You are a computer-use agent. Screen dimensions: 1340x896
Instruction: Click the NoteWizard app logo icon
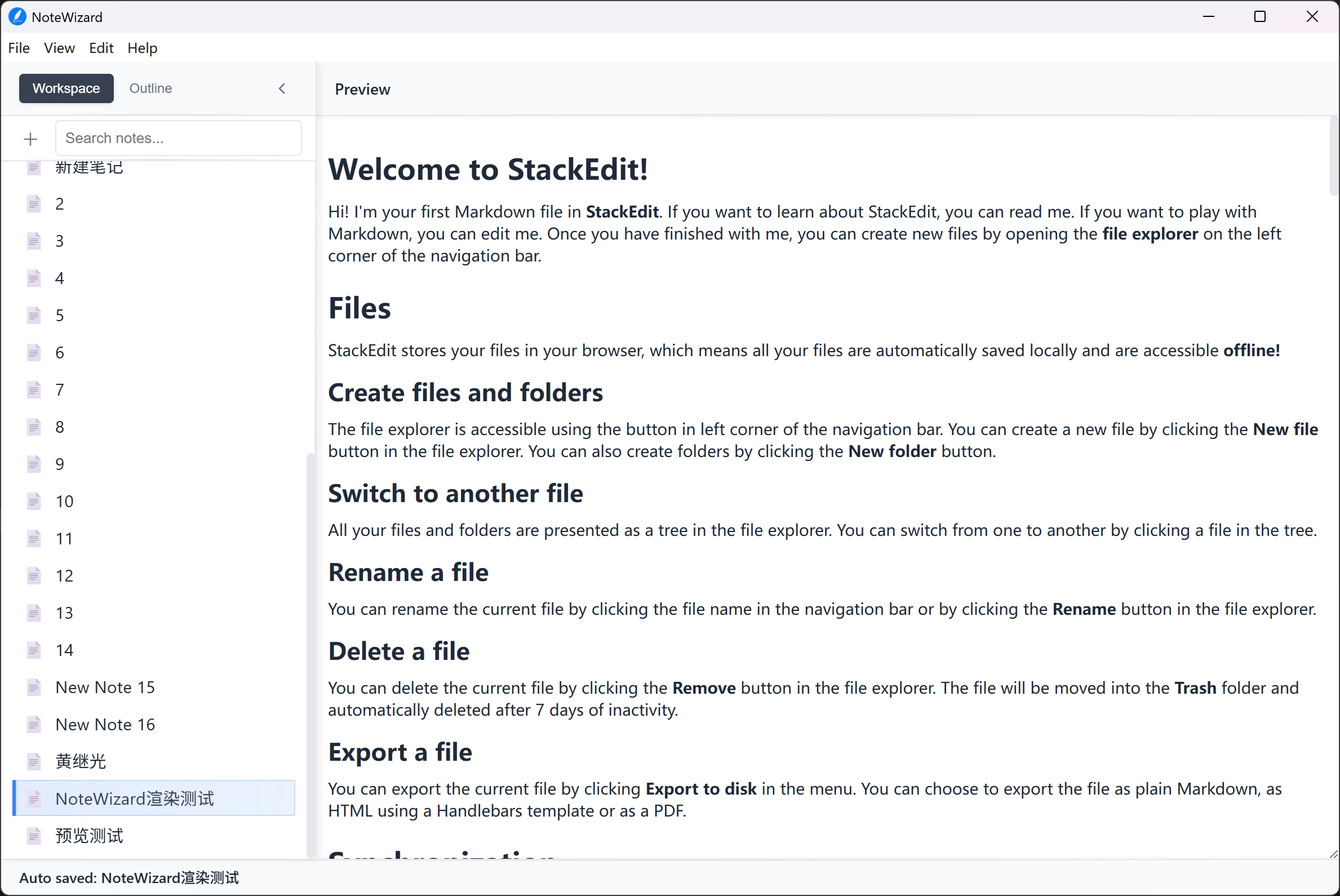pos(17,16)
